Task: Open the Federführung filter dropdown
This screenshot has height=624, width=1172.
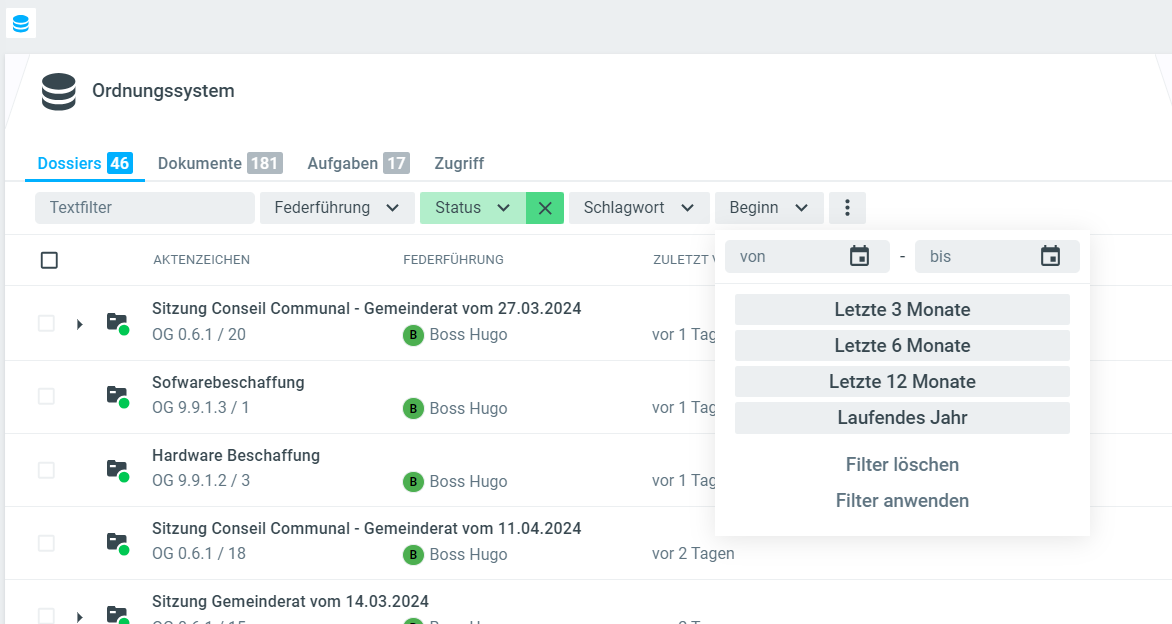Action: point(337,208)
